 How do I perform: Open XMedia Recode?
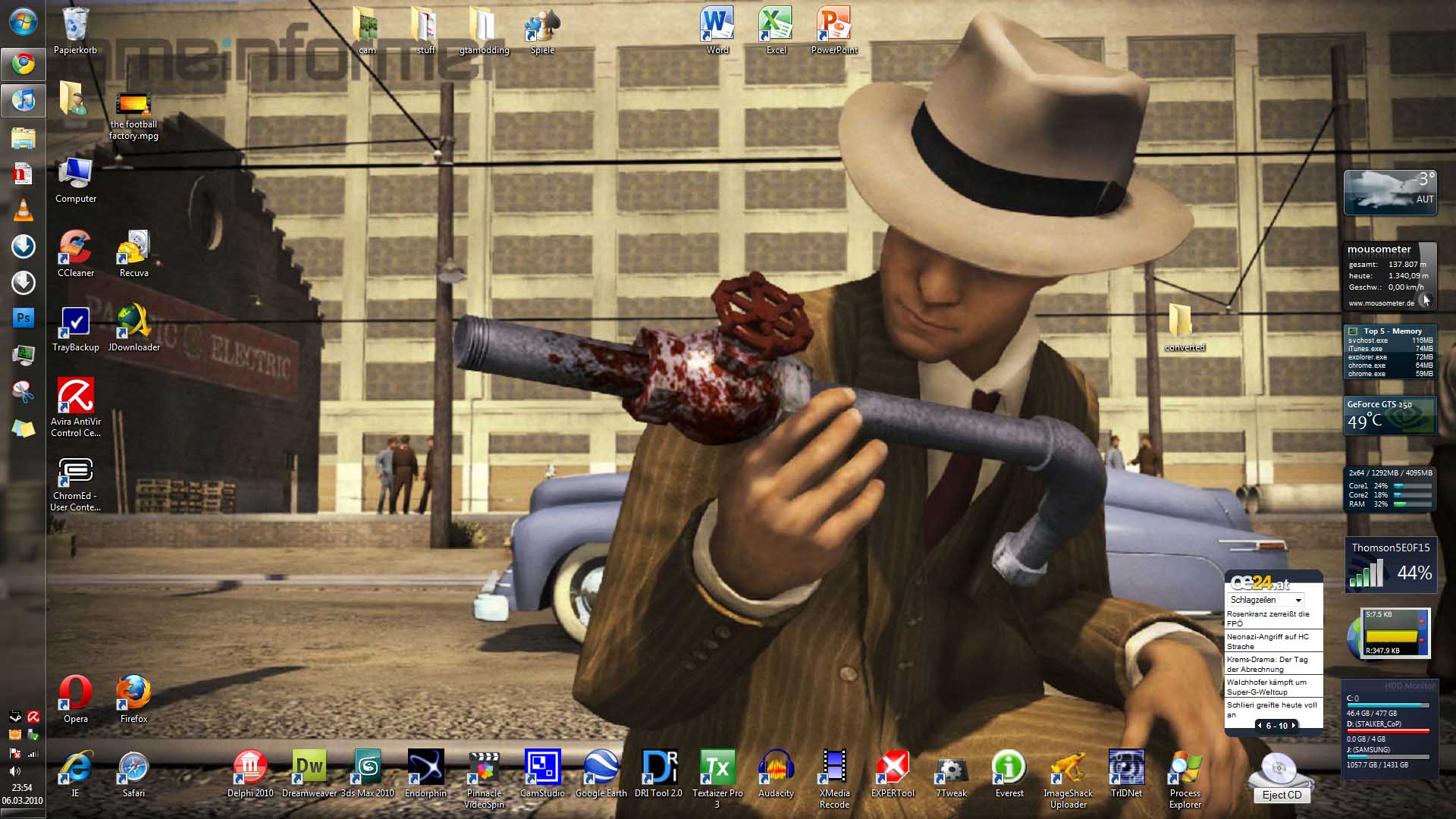pyautogui.click(x=834, y=779)
